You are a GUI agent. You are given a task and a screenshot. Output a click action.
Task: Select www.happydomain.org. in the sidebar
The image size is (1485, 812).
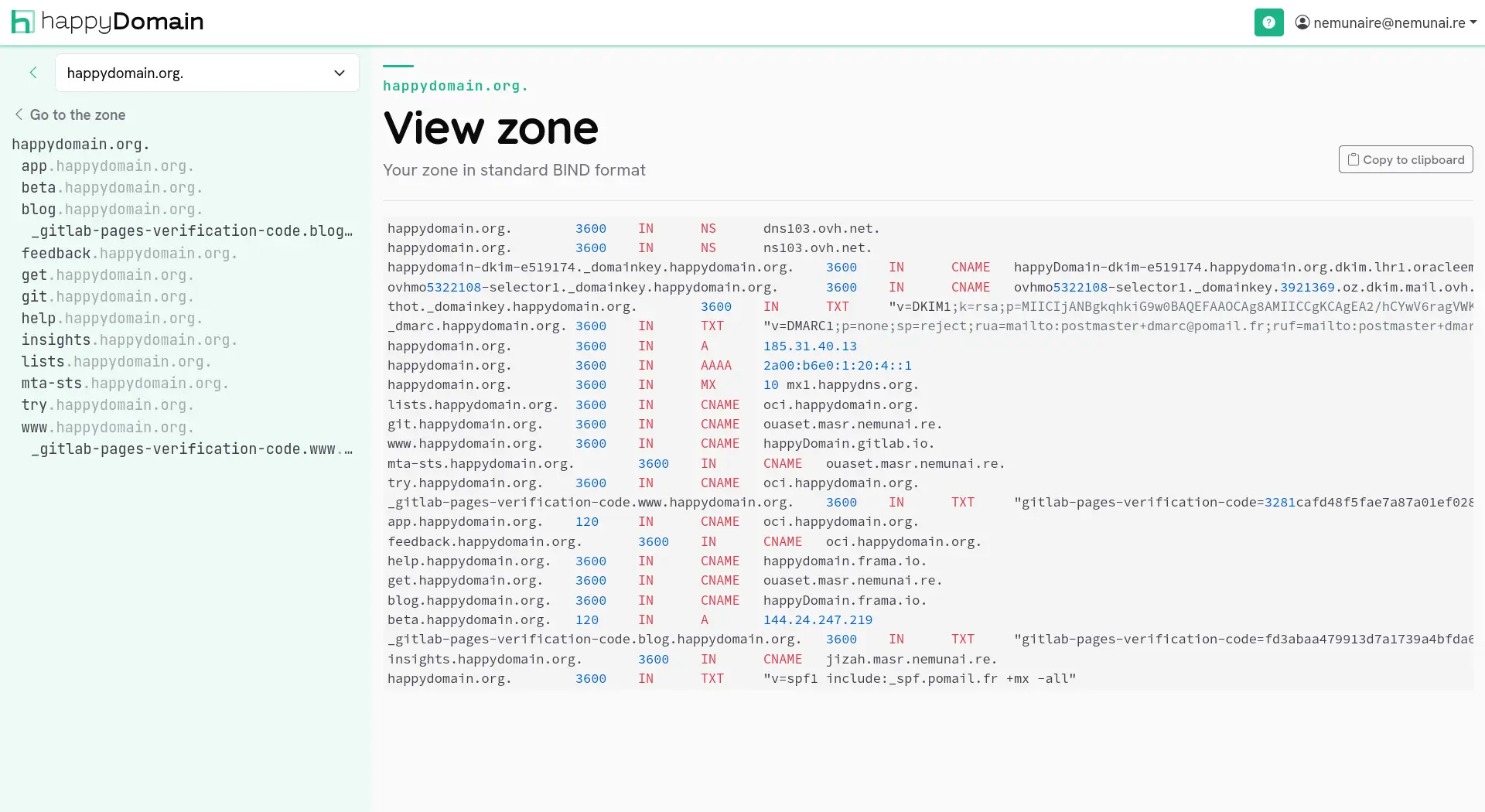(108, 427)
